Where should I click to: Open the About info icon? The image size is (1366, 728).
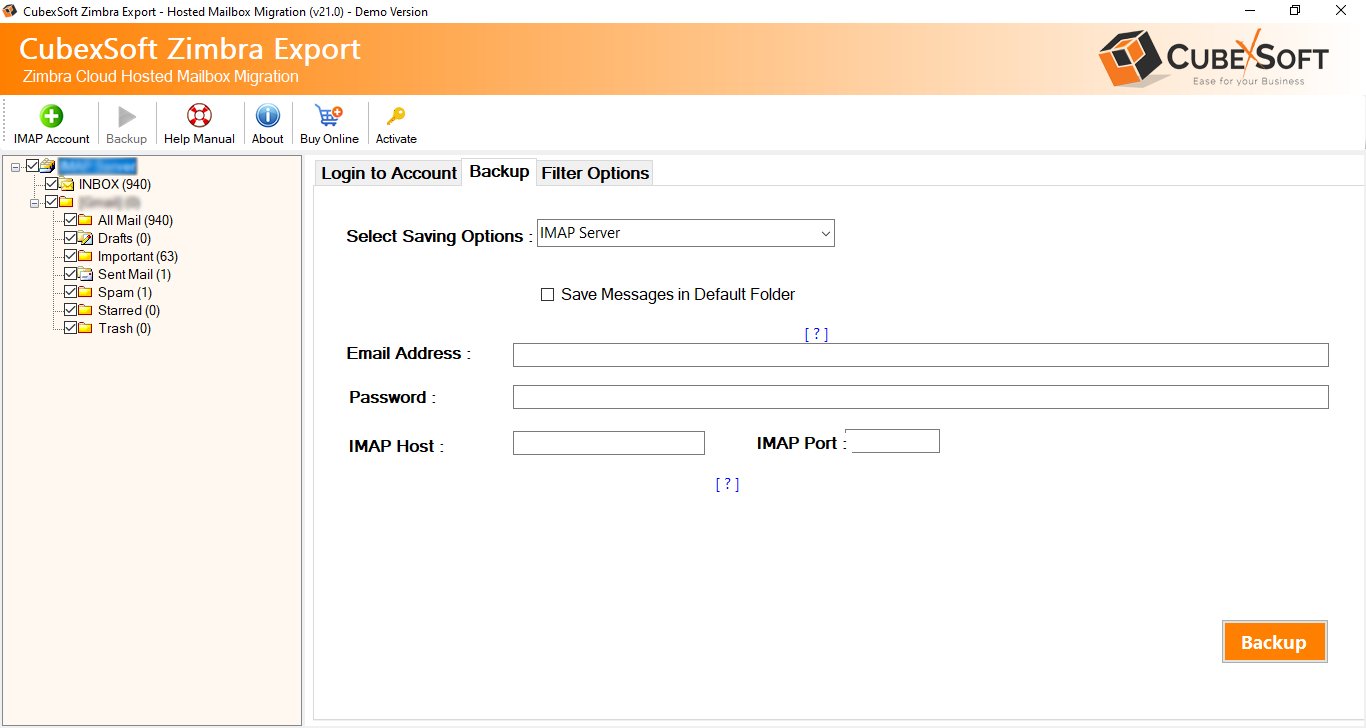[x=267, y=116]
